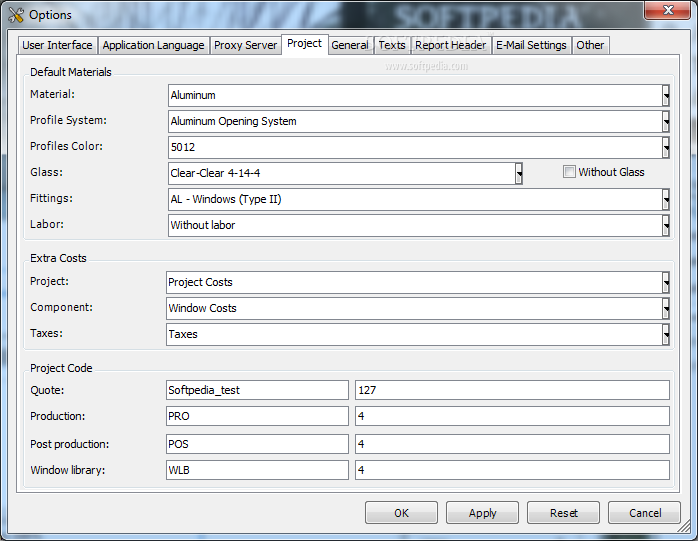The image size is (698, 541).
Task: Go to the Proxy Server tab
Action: coord(245,45)
